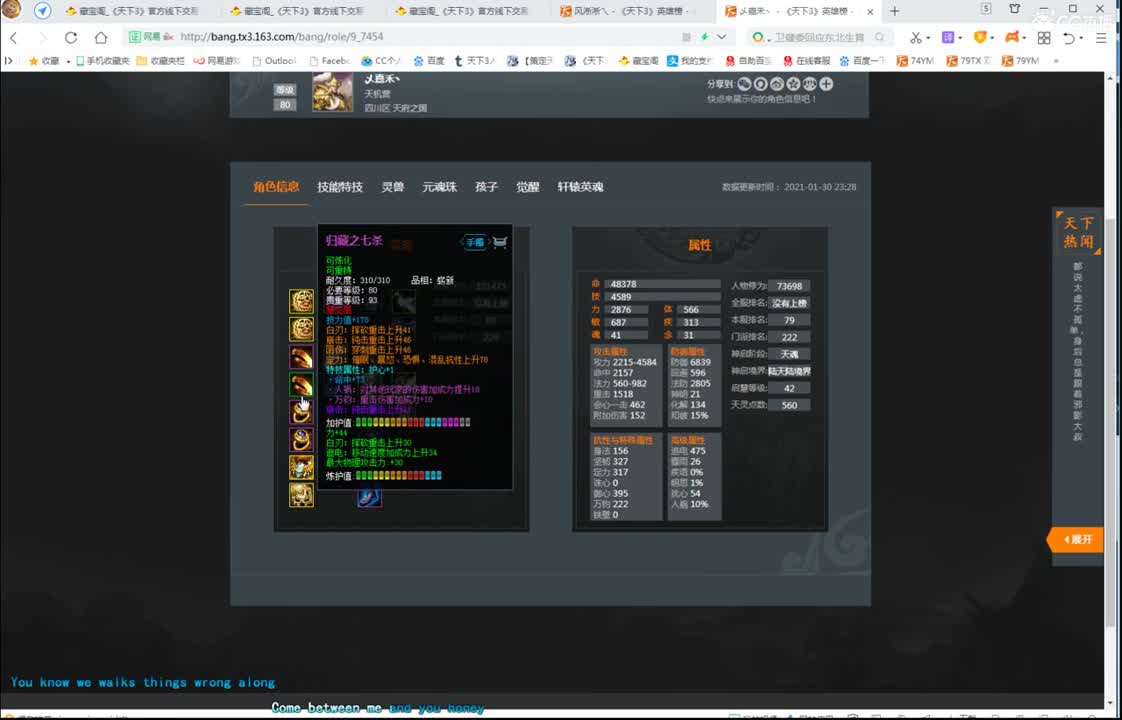Open the 灵兽 tab
This screenshot has height=720, width=1122.
pos(392,187)
